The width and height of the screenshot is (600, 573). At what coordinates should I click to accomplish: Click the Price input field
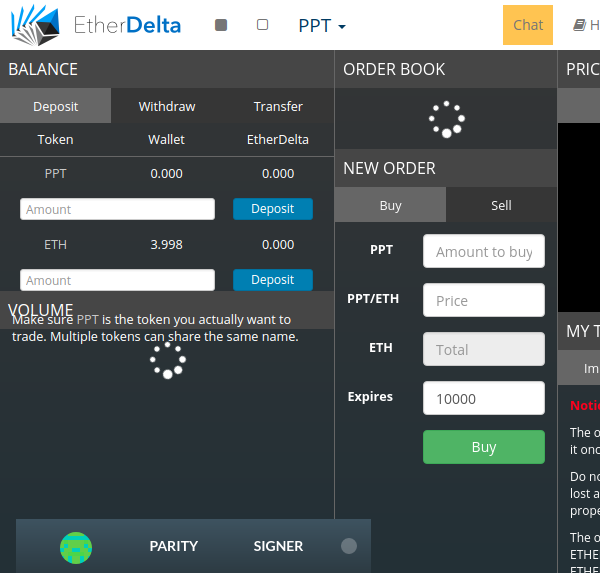[484, 300]
